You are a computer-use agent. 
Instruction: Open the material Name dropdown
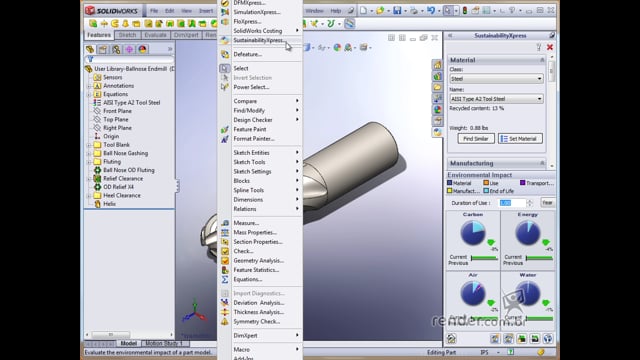pyautogui.click(x=496, y=99)
